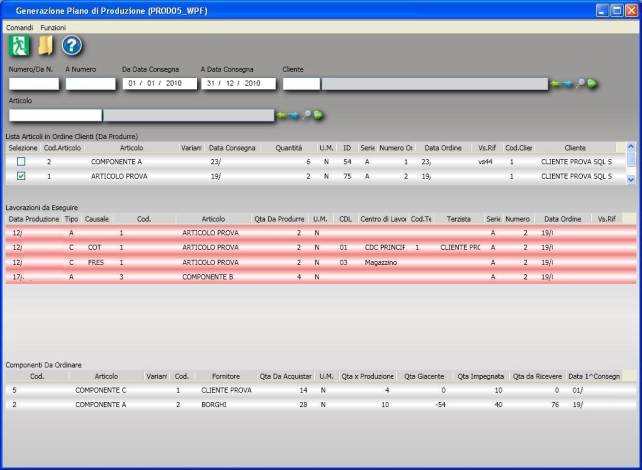Click the Numero/Da N. input field

34,84
